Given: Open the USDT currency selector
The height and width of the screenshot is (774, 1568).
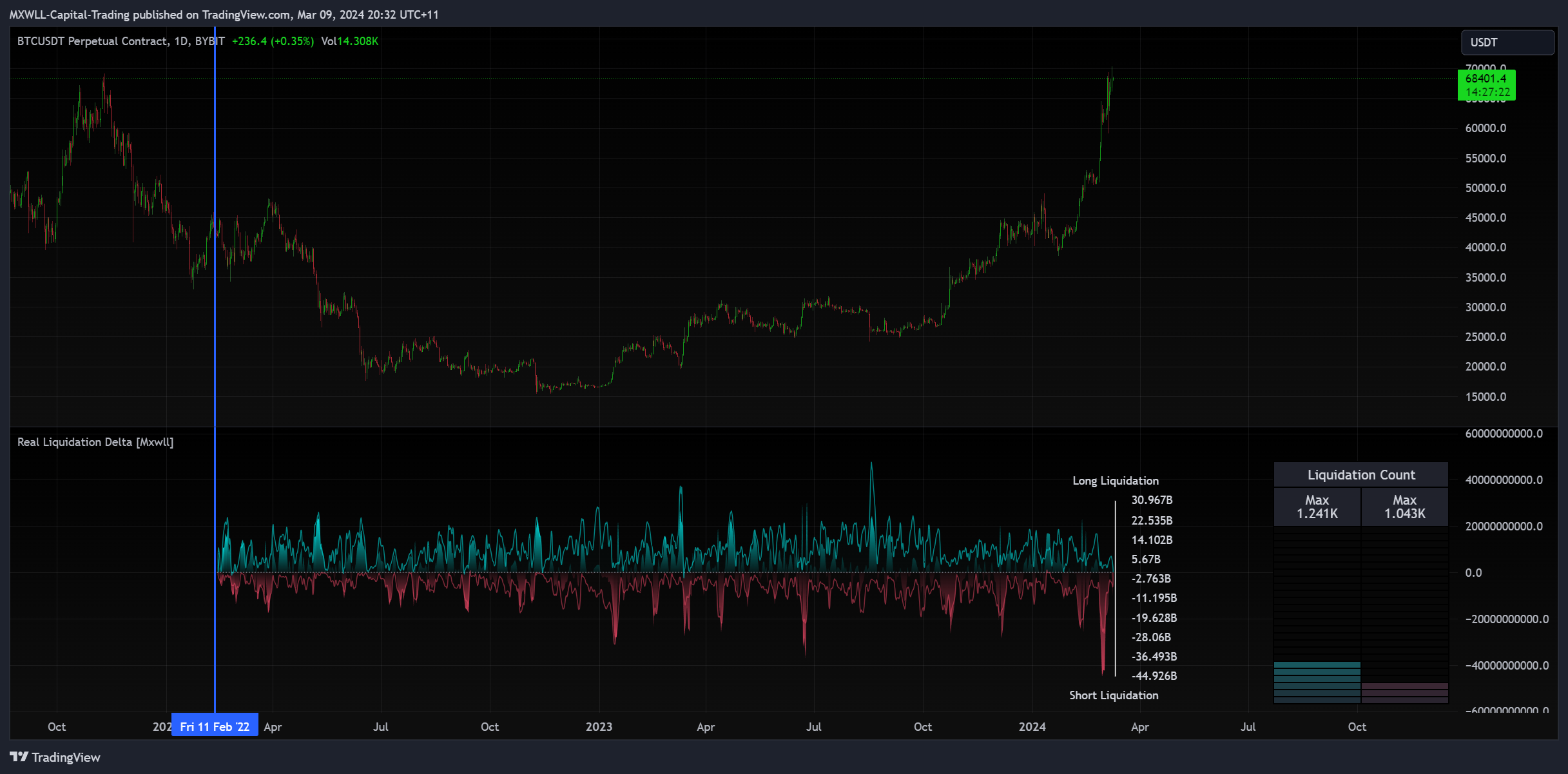Looking at the screenshot, I should tap(1507, 43).
